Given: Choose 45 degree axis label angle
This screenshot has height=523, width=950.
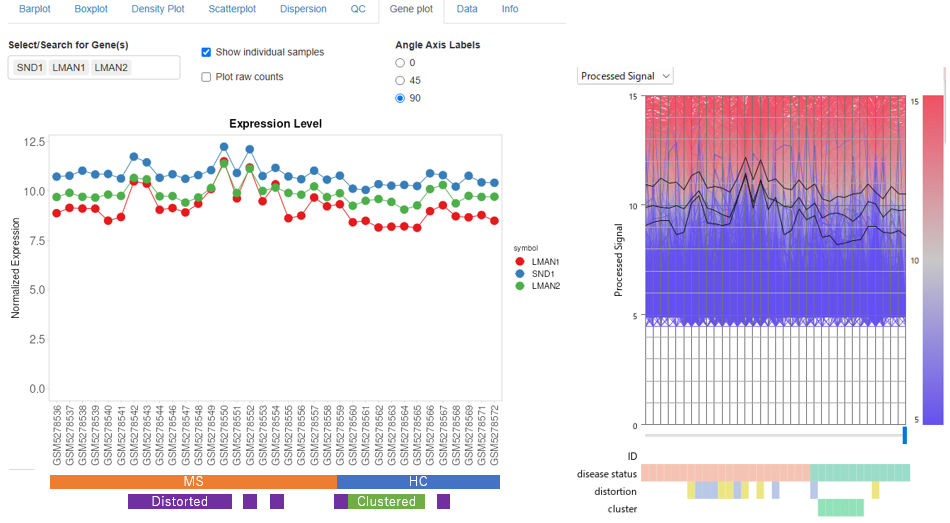Looking at the screenshot, I should [x=400, y=80].
